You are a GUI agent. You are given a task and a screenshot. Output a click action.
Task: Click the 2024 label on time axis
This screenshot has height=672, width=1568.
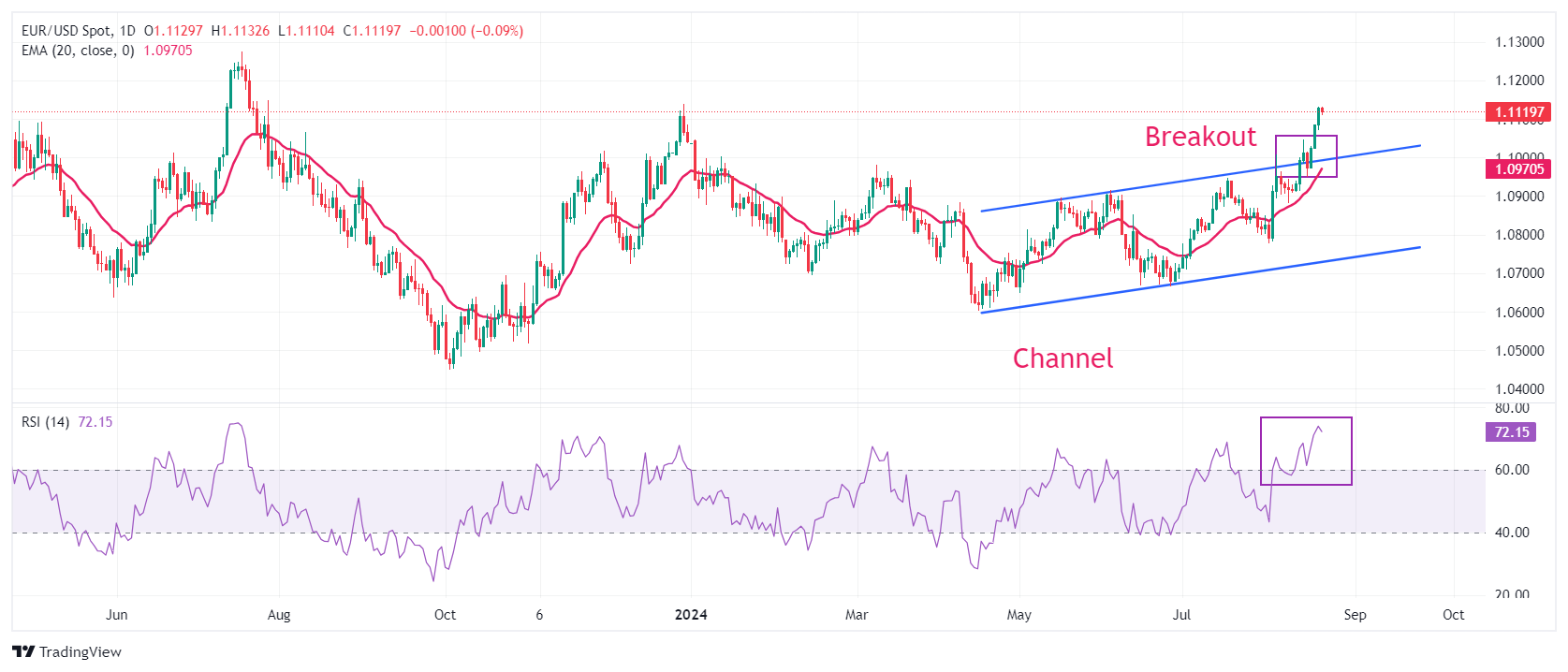[691, 615]
